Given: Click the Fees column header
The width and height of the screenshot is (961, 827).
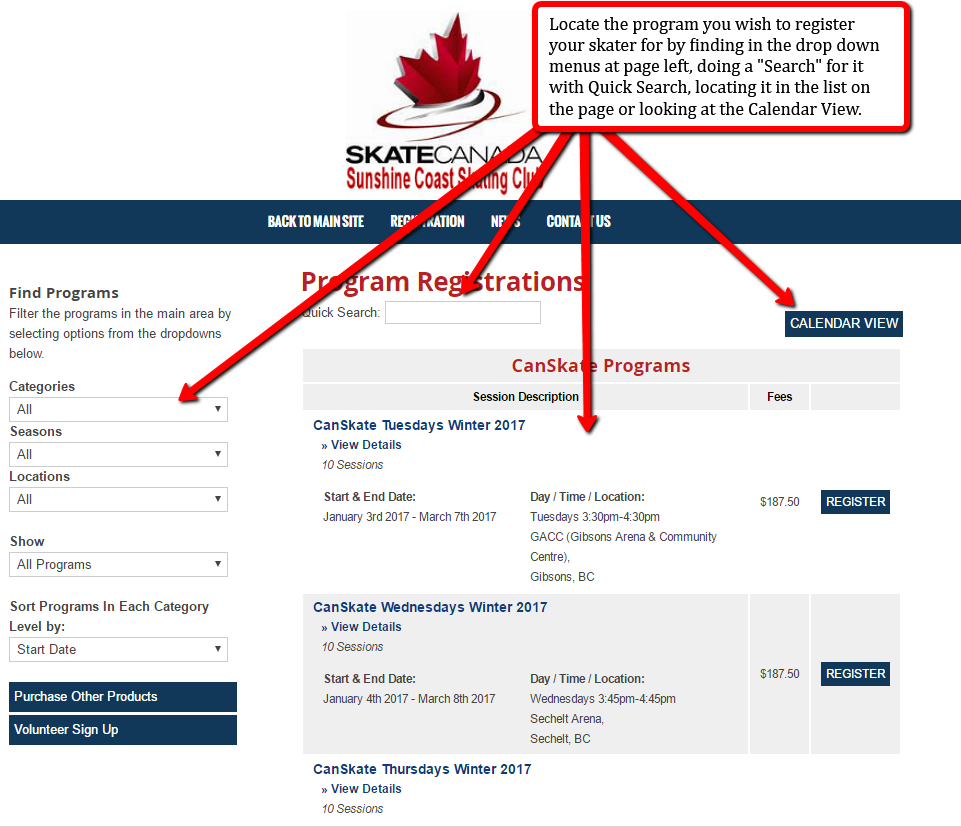Looking at the screenshot, I should click(x=780, y=397).
